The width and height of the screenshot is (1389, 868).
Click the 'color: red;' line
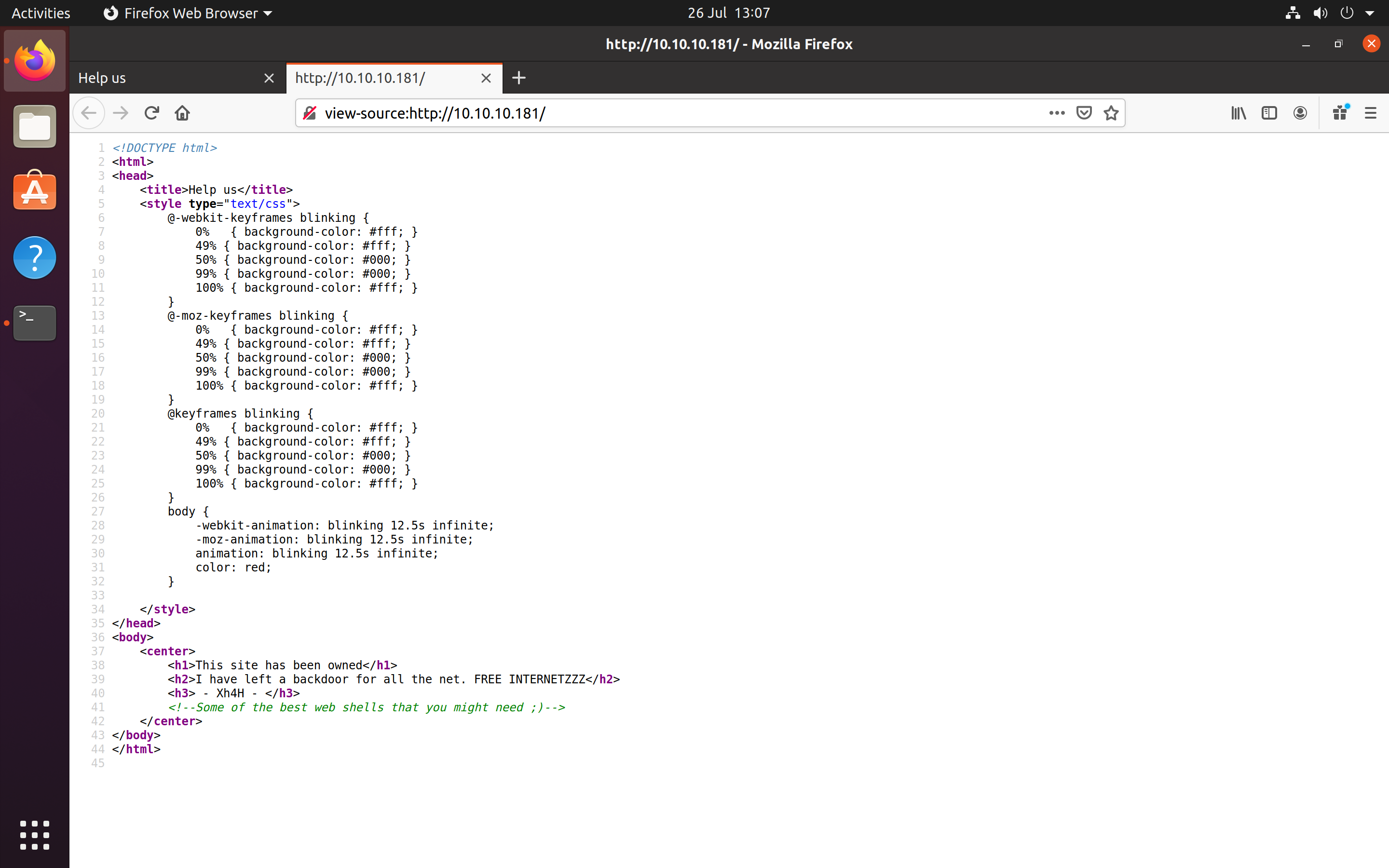pos(233,567)
